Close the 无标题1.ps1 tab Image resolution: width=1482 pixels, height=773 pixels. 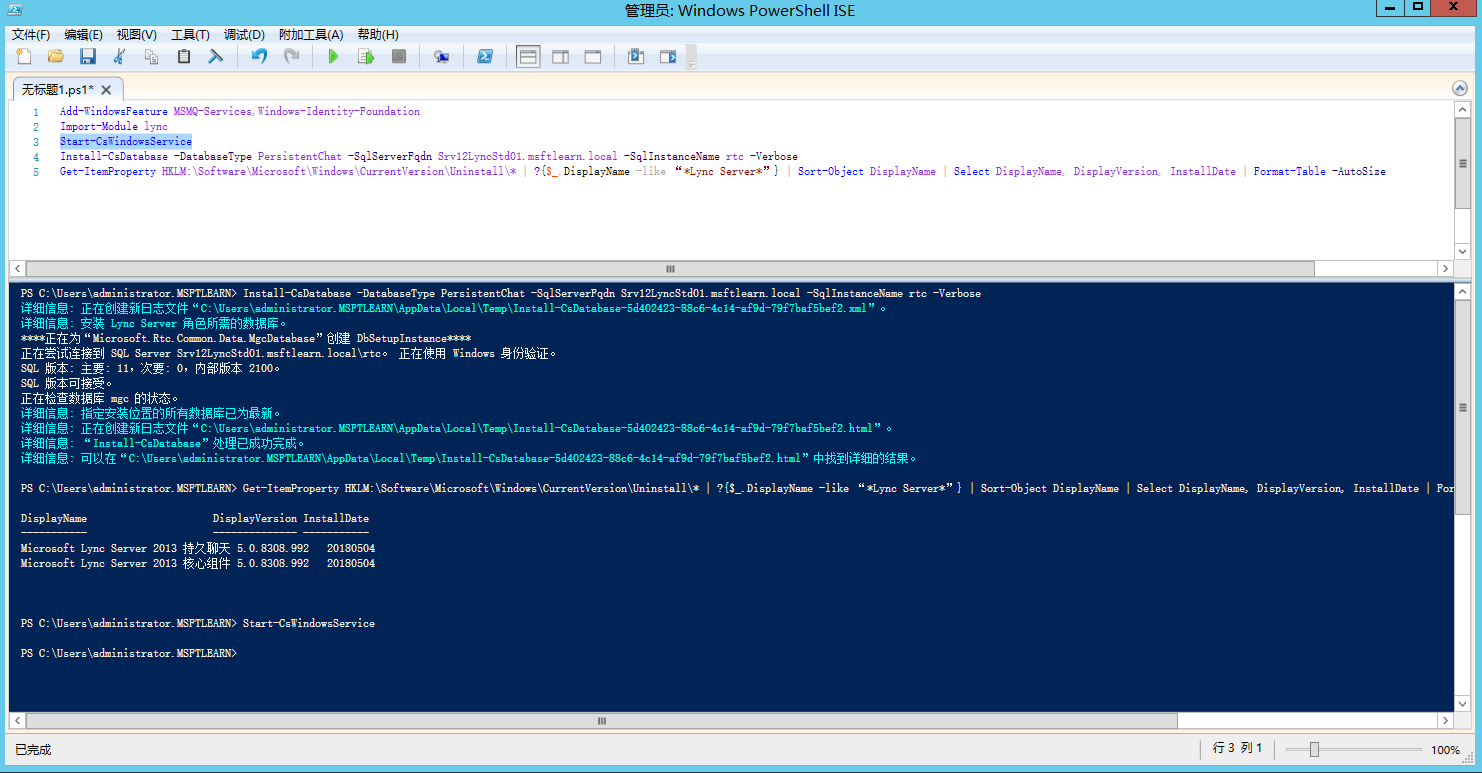[x=106, y=89]
